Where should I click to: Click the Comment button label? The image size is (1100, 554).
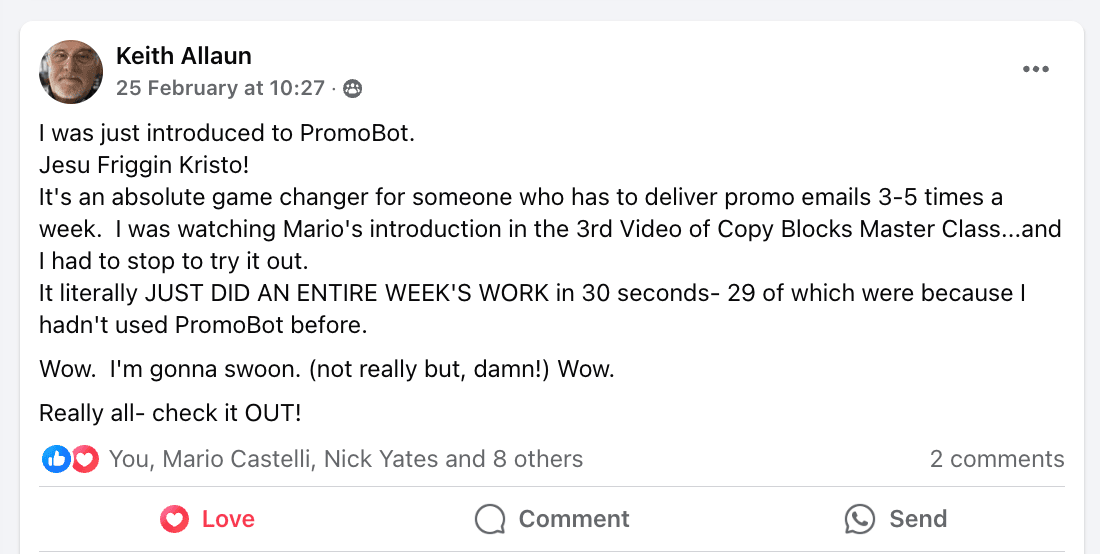(x=574, y=519)
